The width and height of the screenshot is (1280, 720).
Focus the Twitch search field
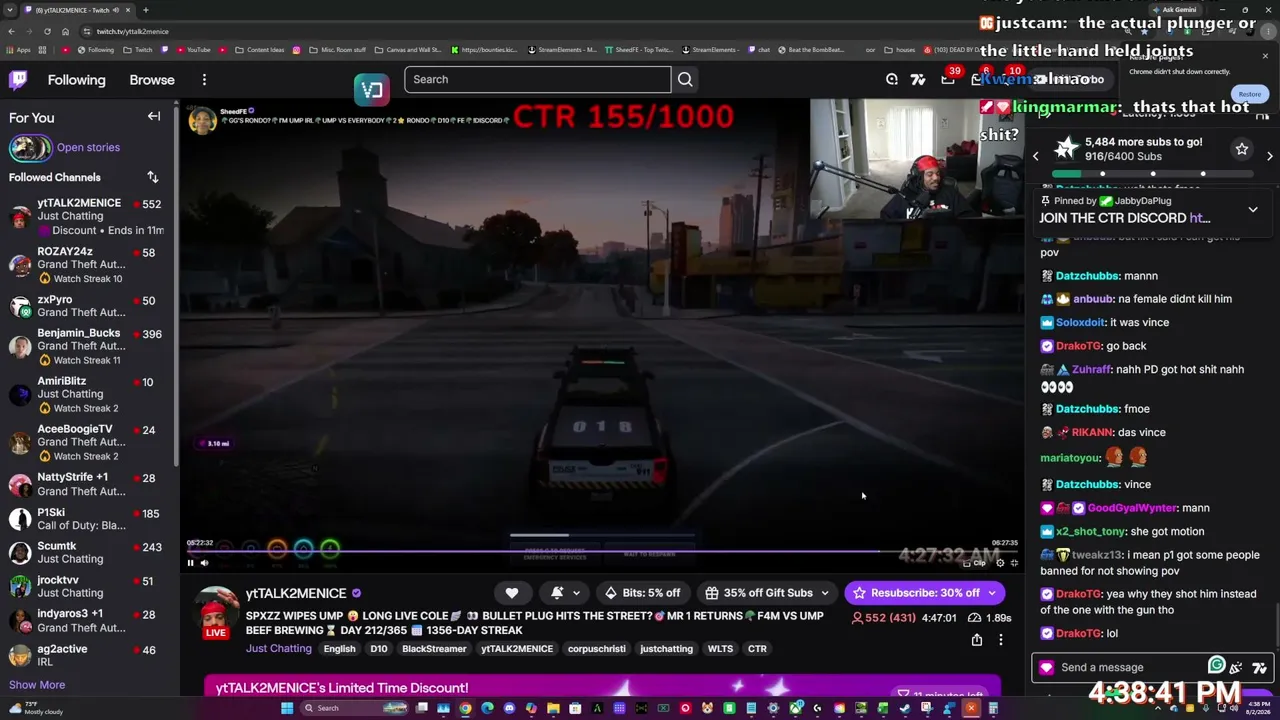point(537,79)
